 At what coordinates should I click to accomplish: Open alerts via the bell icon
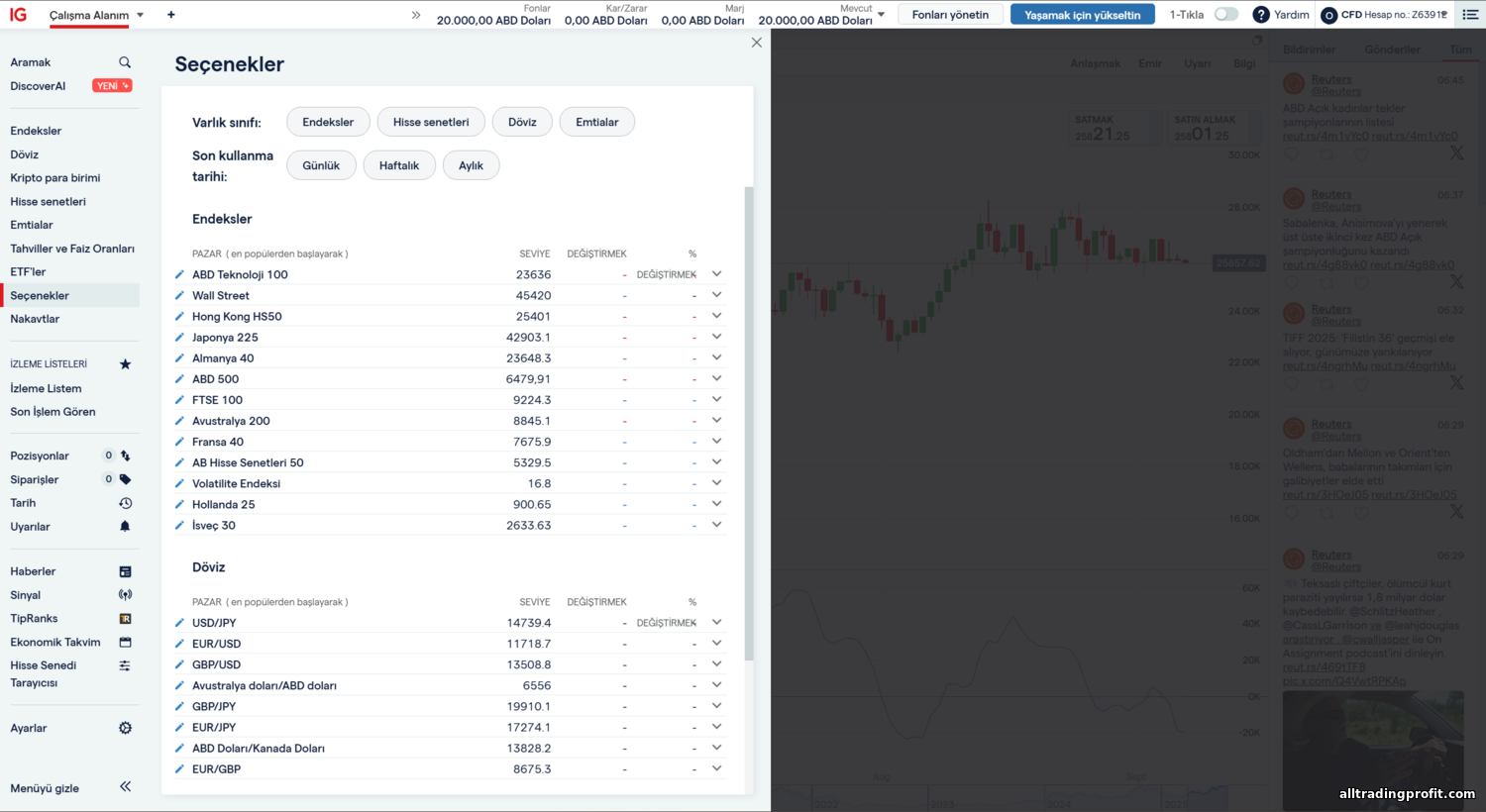click(x=125, y=527)
